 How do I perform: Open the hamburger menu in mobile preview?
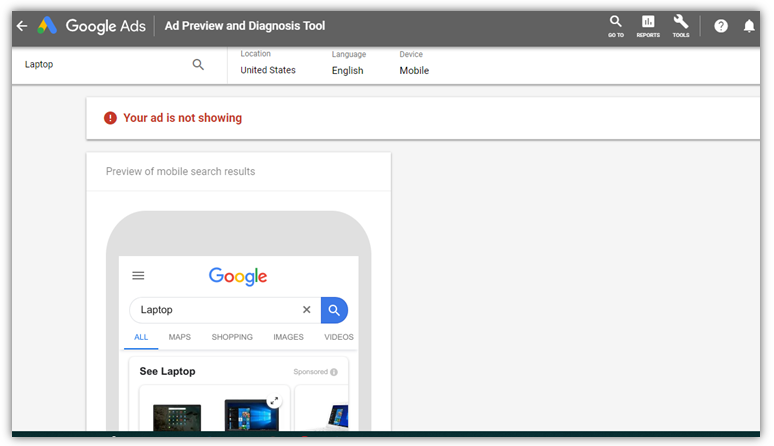click(x=138, y=275)
